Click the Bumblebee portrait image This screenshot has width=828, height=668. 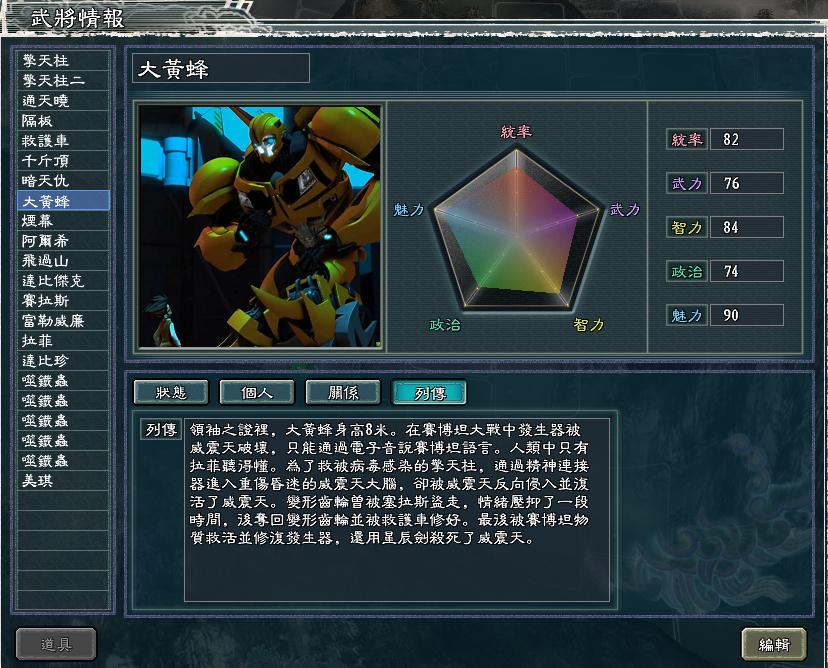click(259, 227)
